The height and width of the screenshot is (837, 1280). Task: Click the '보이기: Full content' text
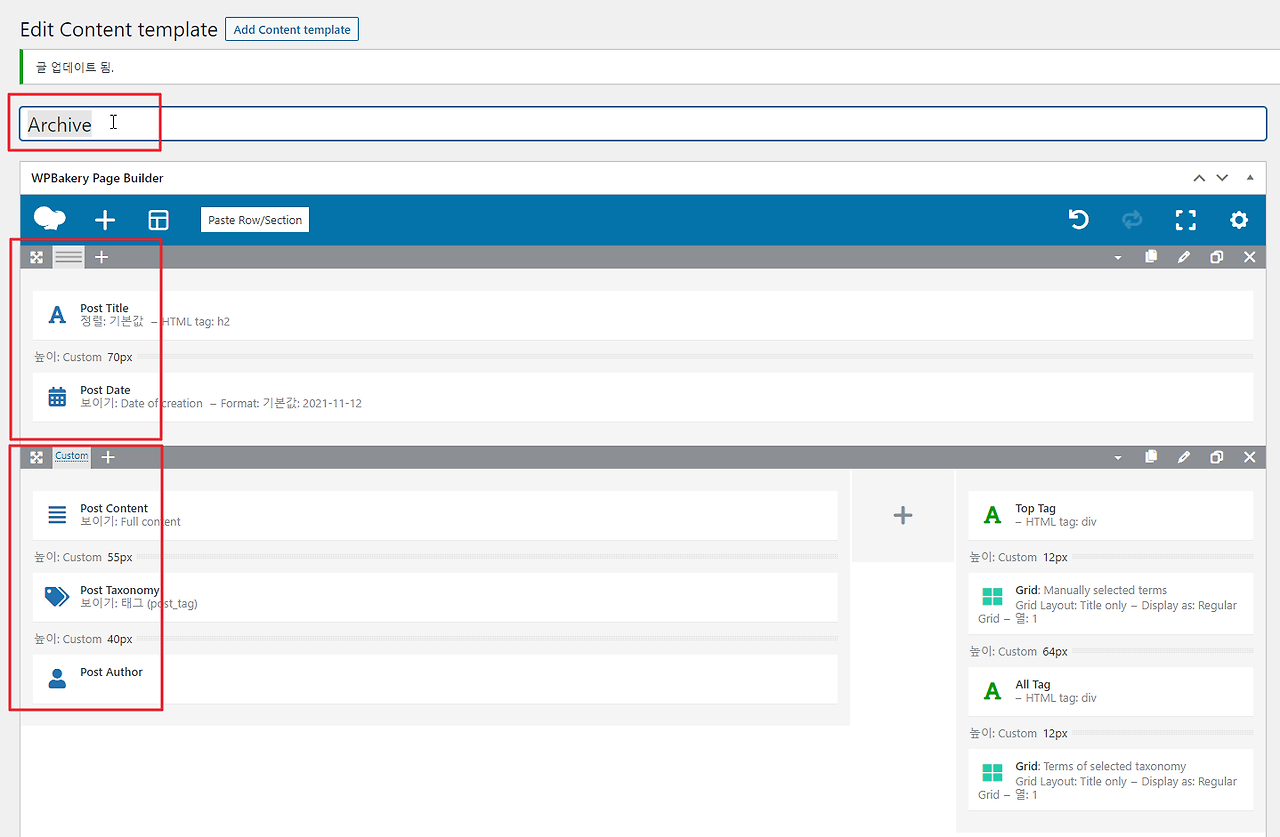130,522
